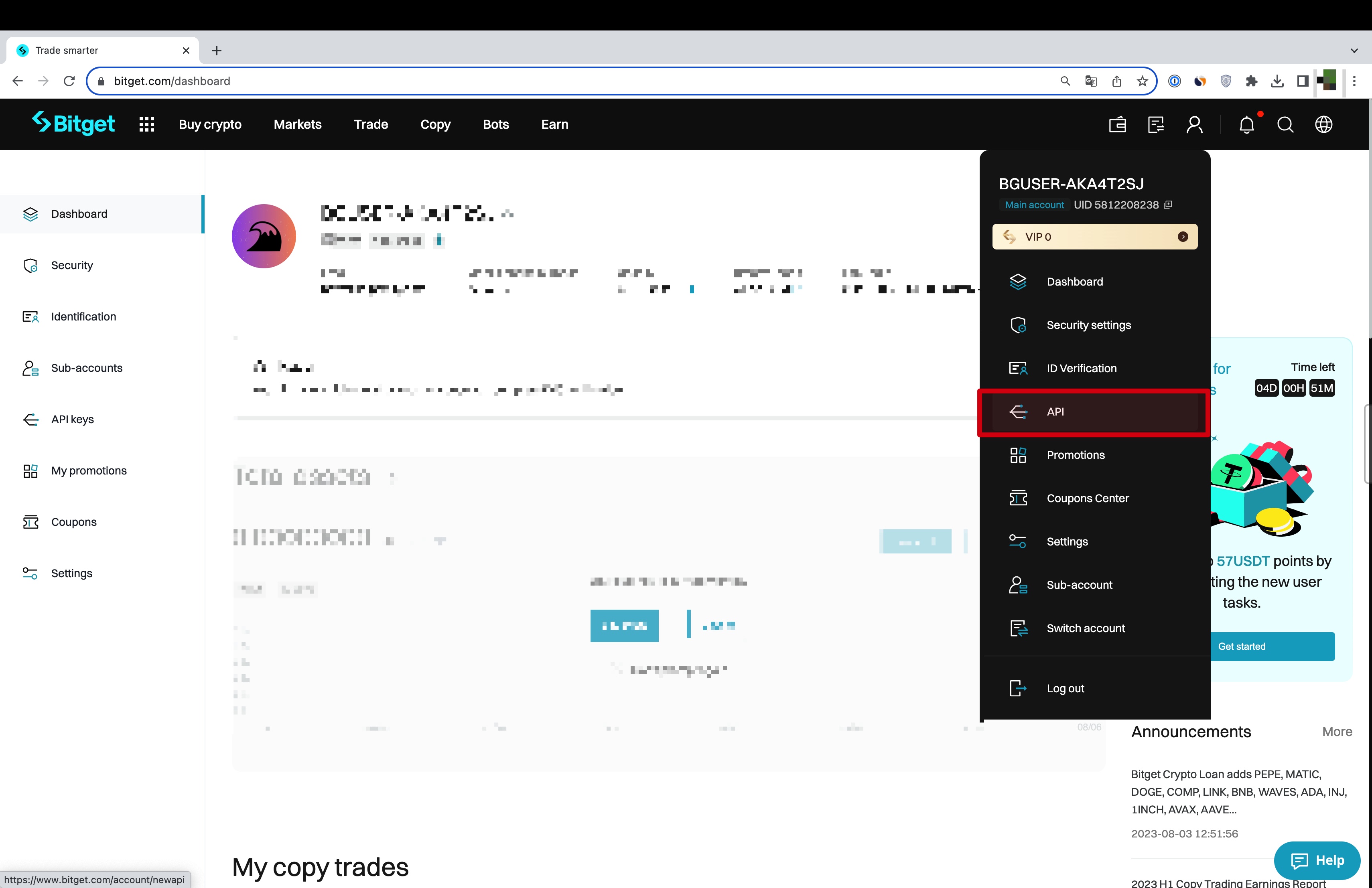Open Security settings in dropdown menu
The height and width of the screenshot is (888, 1372).
(1088, 325)
